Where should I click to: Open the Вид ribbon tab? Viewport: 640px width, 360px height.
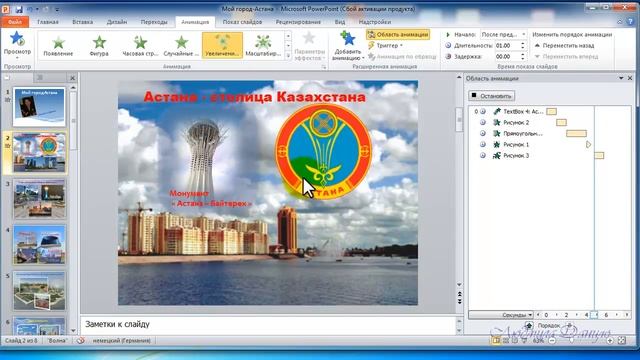[x=340, y=22]
